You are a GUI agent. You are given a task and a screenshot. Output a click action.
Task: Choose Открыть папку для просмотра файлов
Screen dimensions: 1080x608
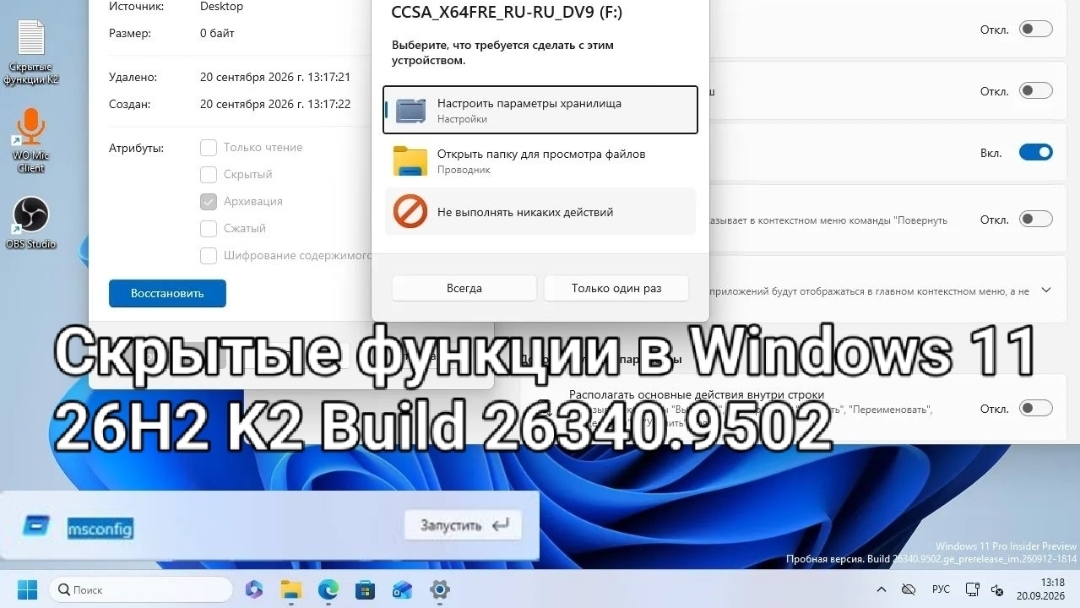click(540, 160)
